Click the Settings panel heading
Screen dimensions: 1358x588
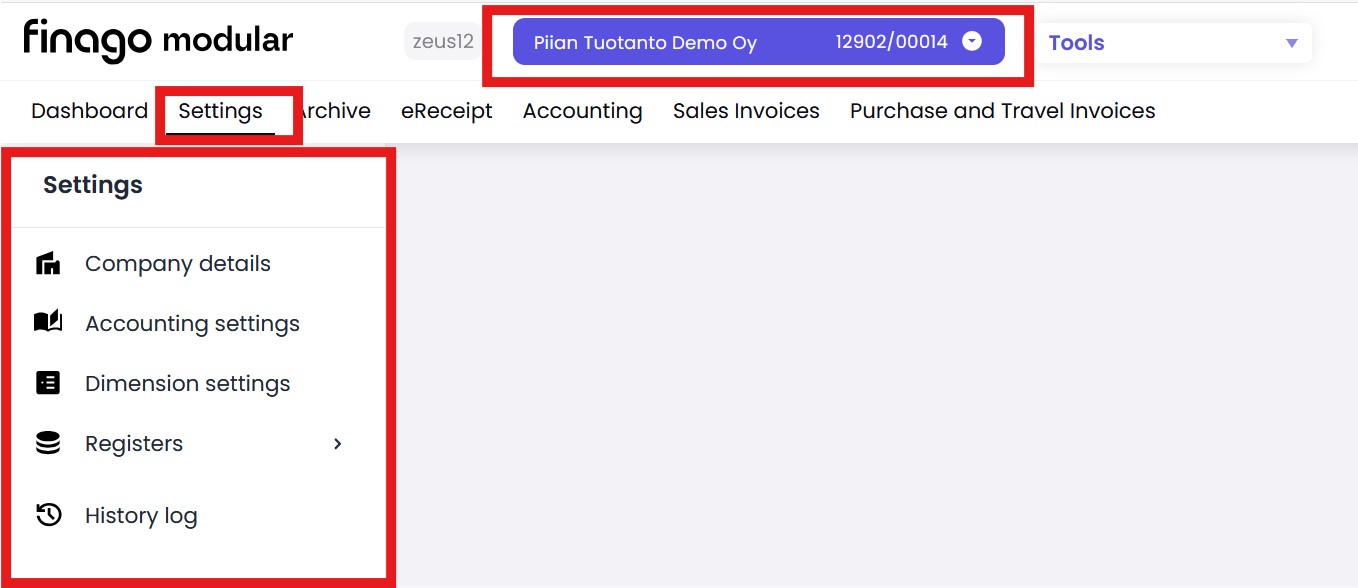(x=93, y=185)
